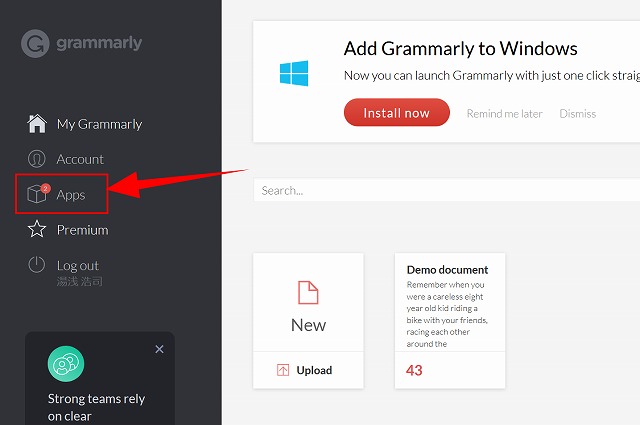Click the Account profile icon
The image size is (640, 425).
[36, 159]
